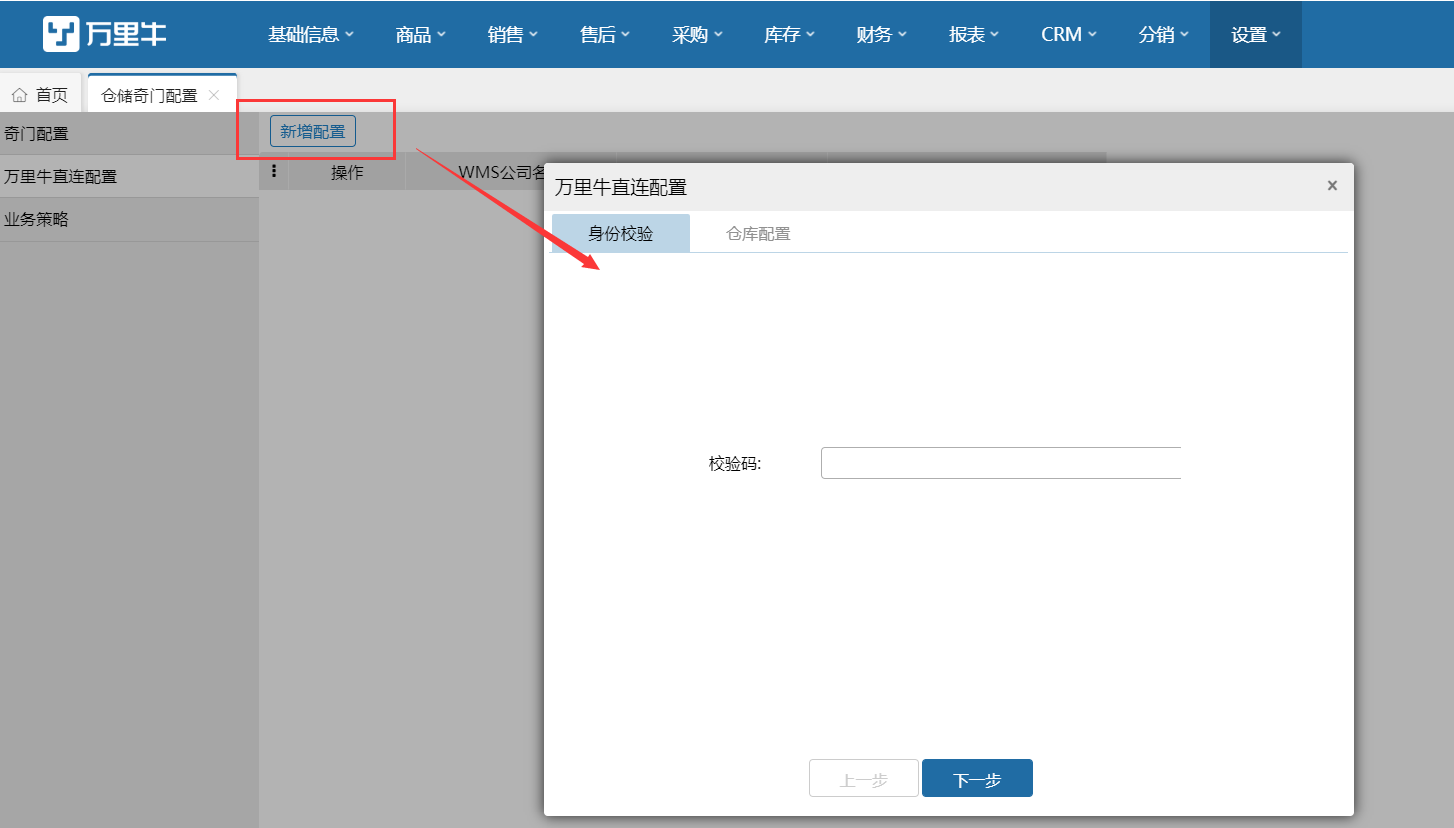
Task: Click the 校验码 label
Action: [735, 463]
